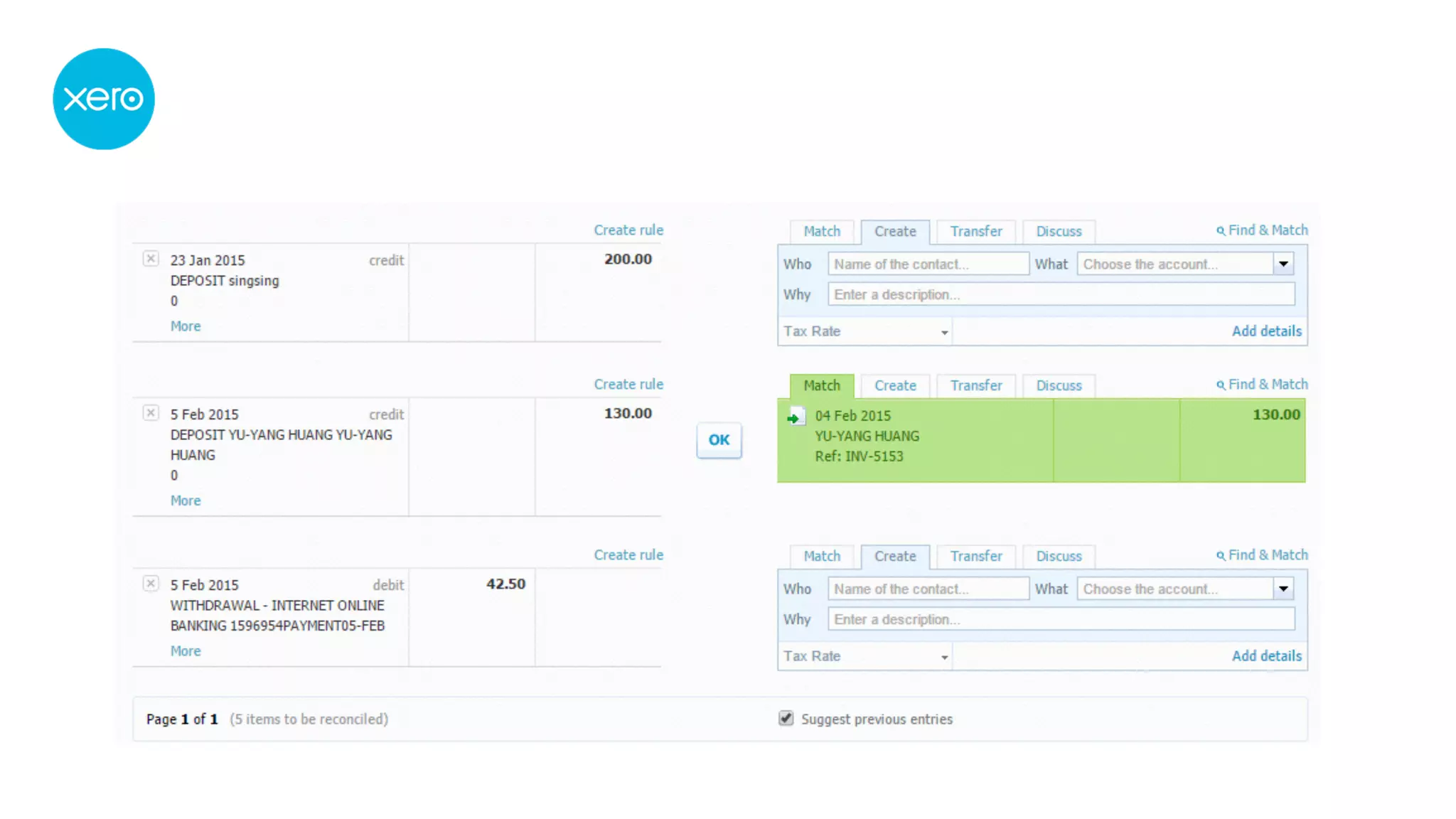Open Find & Match for 200.00 deposit
The width and height of the screenshot is (1456, 819).
pos(1262,230)
